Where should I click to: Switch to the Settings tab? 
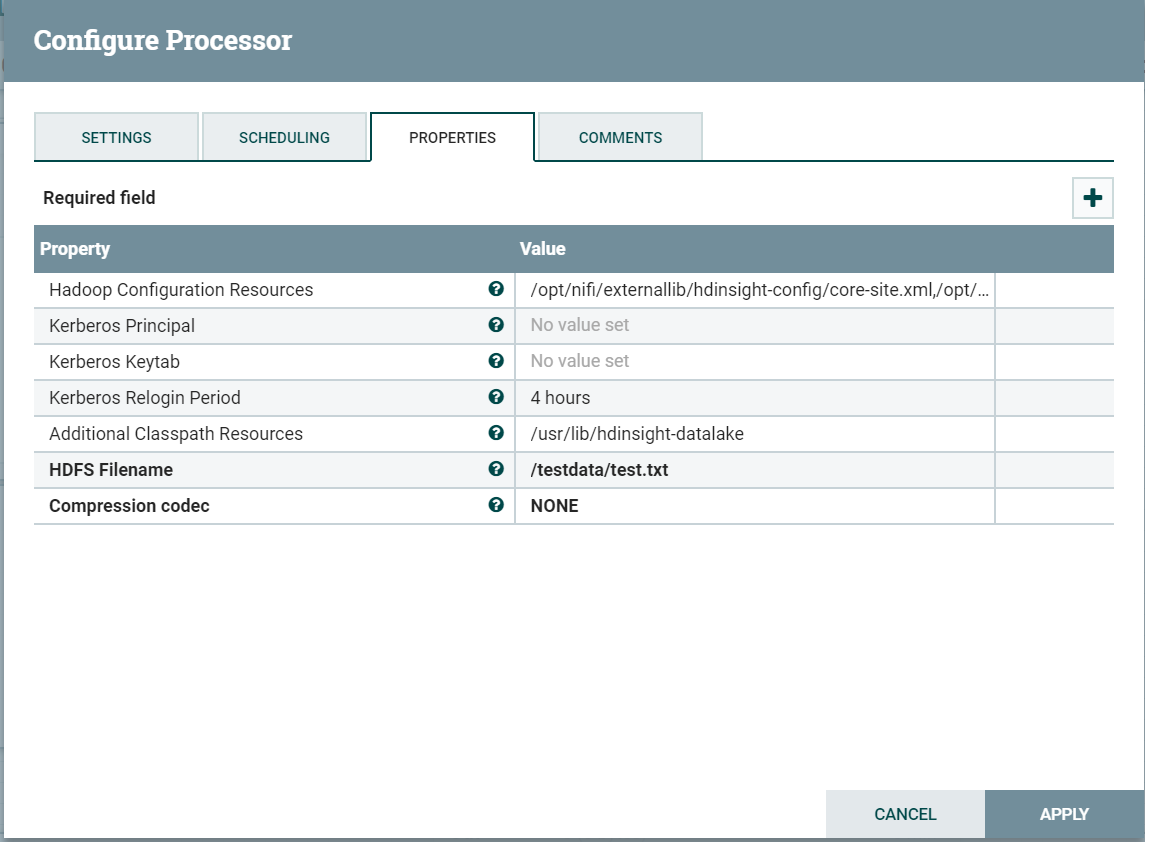116,137
